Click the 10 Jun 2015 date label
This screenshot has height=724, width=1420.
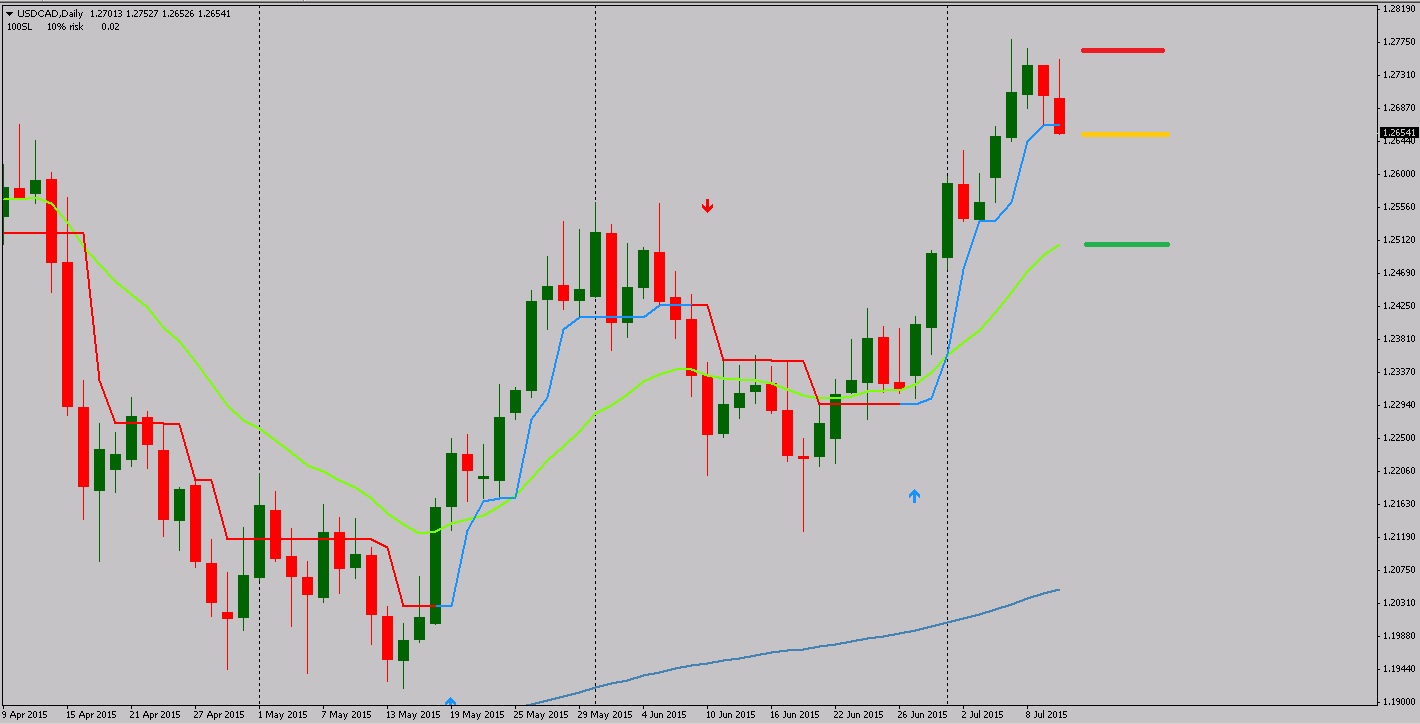tap(731, 715)
